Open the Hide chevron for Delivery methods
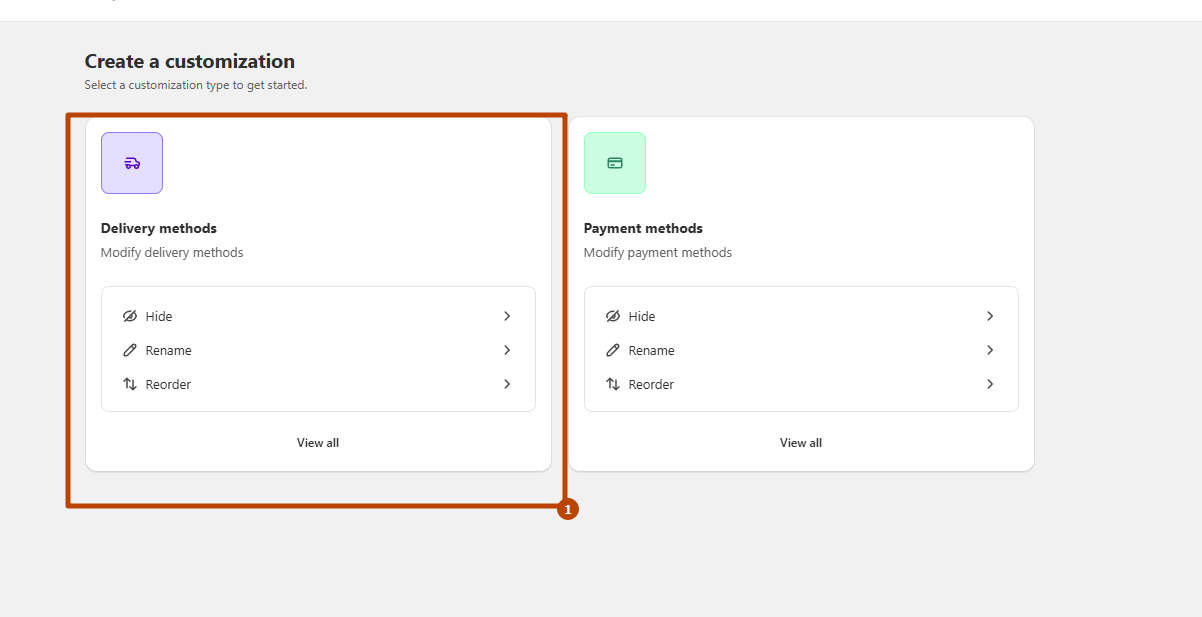Viewport: 1202px width, 617px height. point(507,316)
